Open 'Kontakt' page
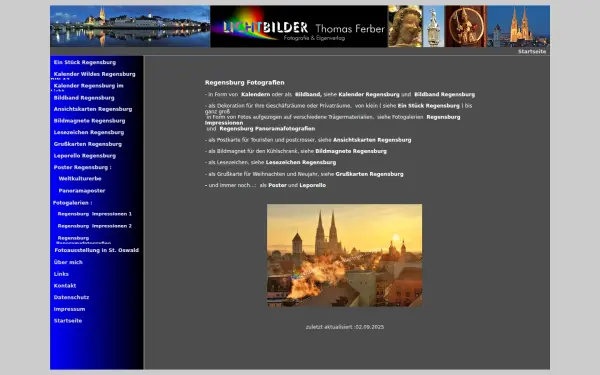 tap(65, 286)
